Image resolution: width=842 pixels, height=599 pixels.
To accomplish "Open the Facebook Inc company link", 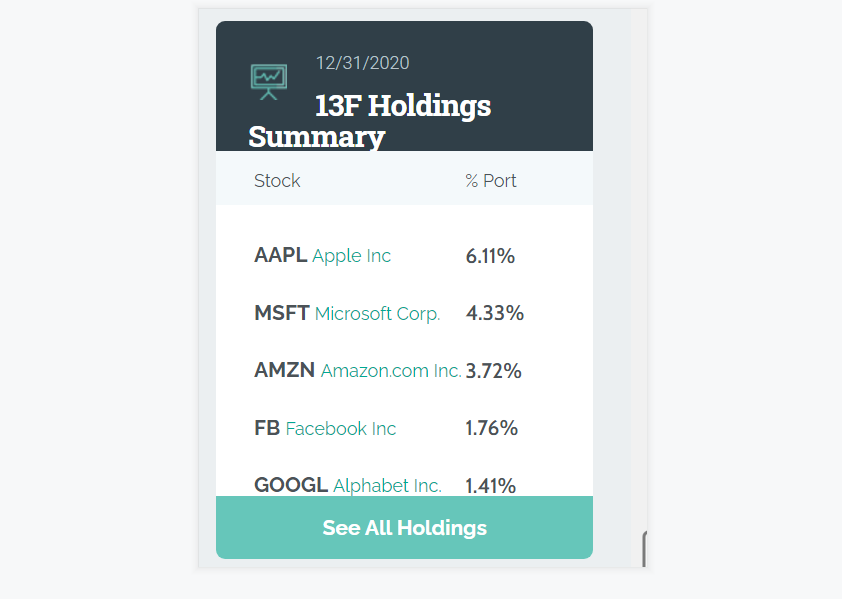I will [341, 429].
